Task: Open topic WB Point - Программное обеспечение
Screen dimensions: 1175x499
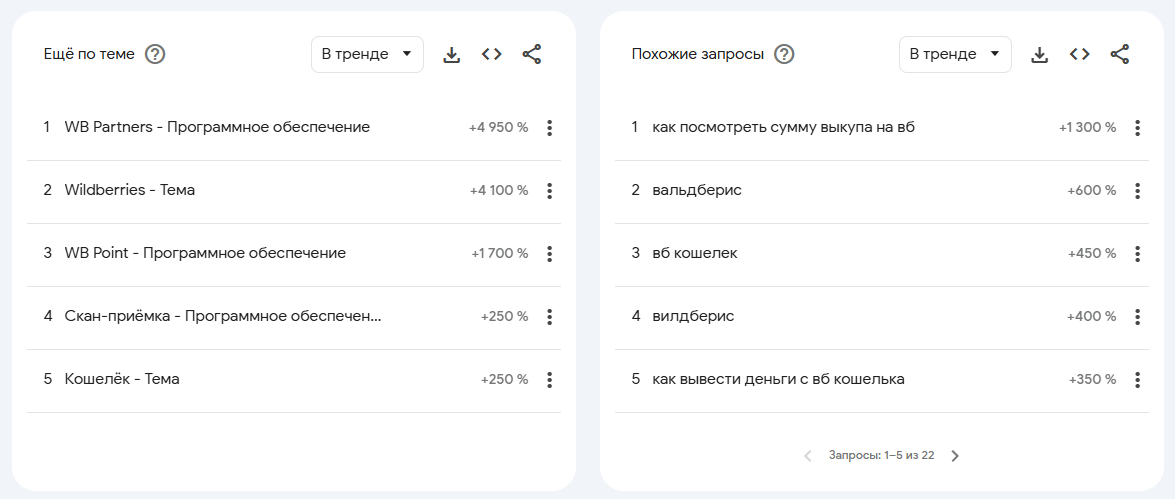Action: [x=205, y=253]
